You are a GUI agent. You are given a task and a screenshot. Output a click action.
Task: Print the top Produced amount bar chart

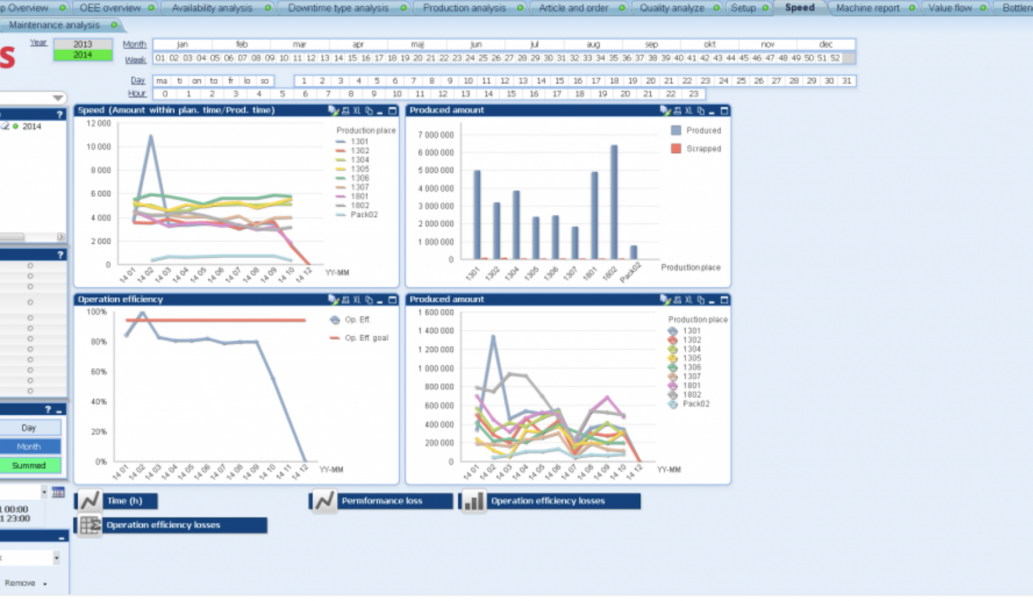coord(678,111)
